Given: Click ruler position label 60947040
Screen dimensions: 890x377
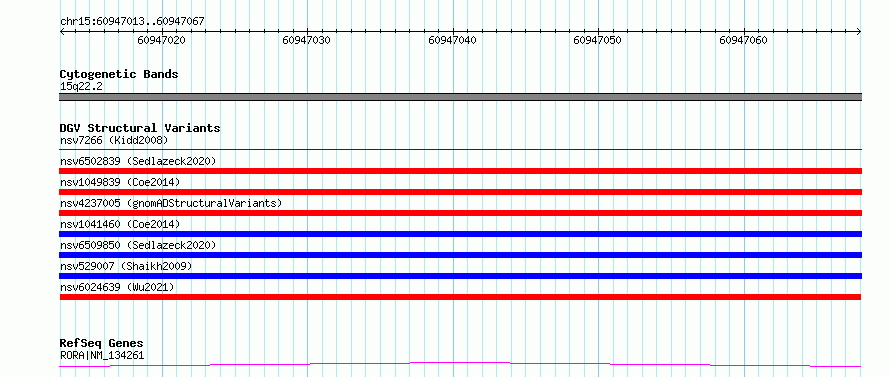Looking at the screenshot, I should [452, 40].
